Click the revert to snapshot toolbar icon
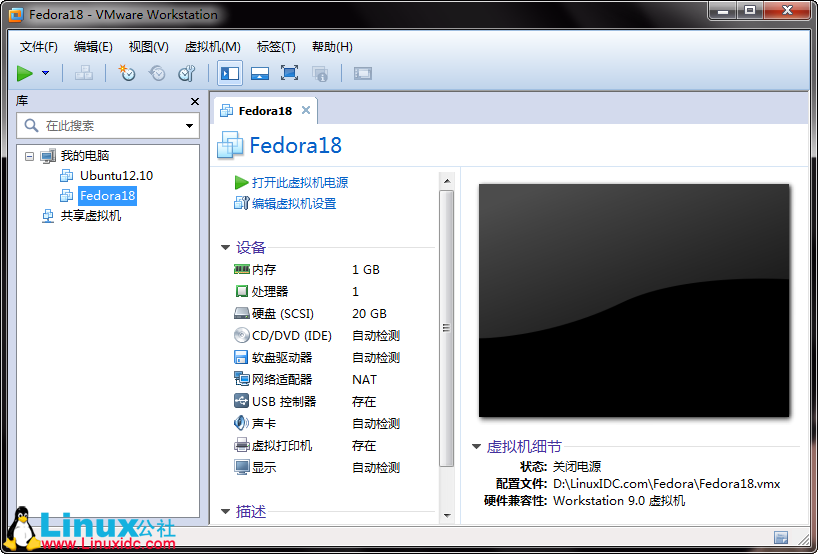 pyautogui.click(x=157, y=74)
